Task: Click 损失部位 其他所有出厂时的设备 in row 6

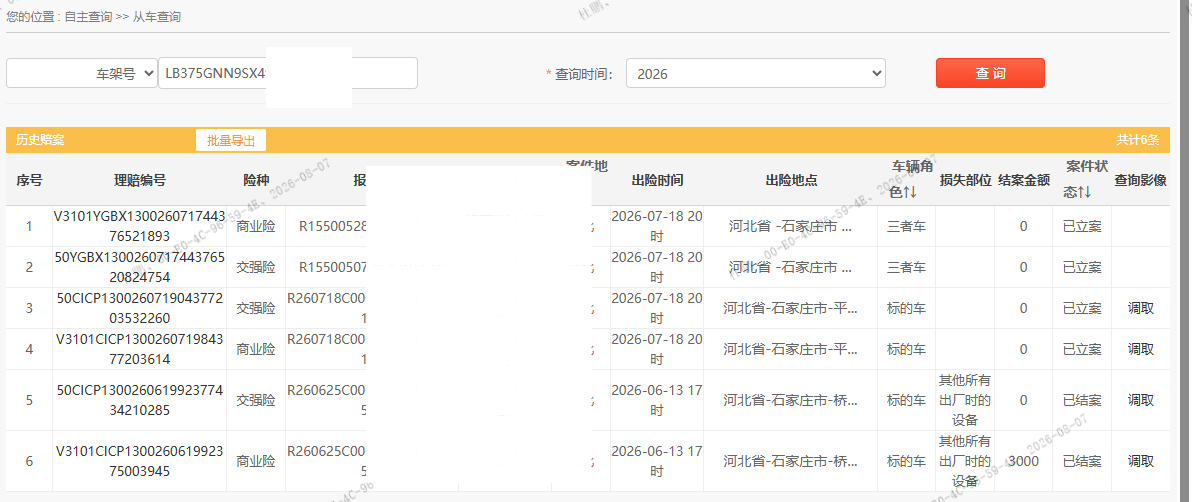Action: pos(965,461)
